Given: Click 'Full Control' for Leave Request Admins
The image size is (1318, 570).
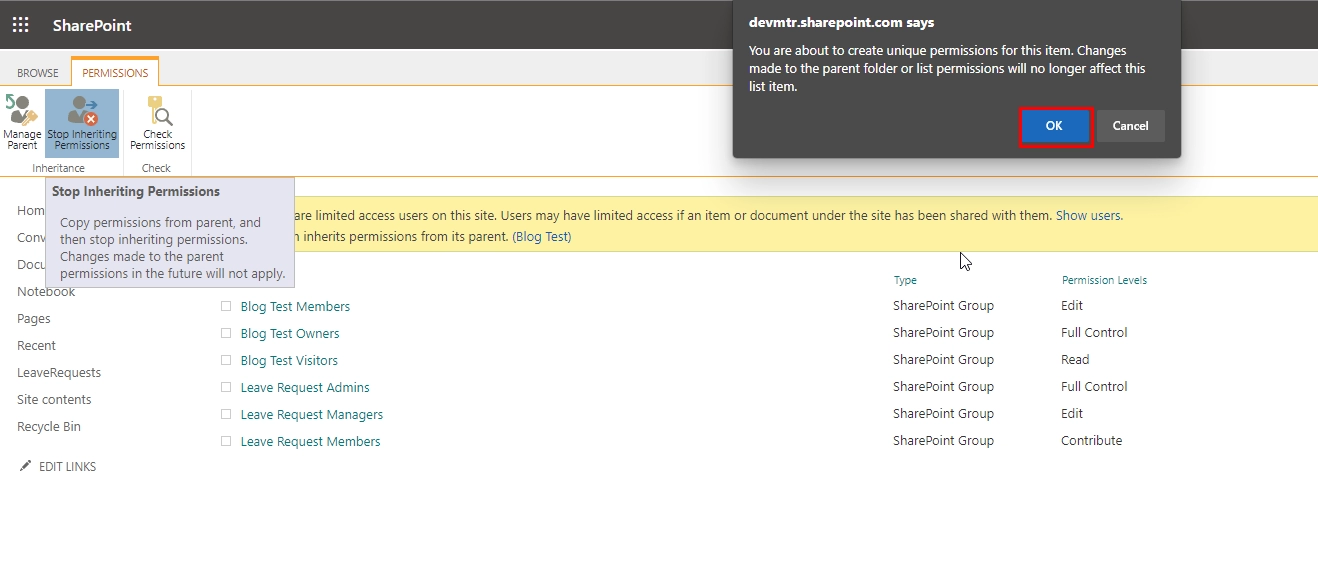Looking at the screenshot, I should pos(1094,386).
